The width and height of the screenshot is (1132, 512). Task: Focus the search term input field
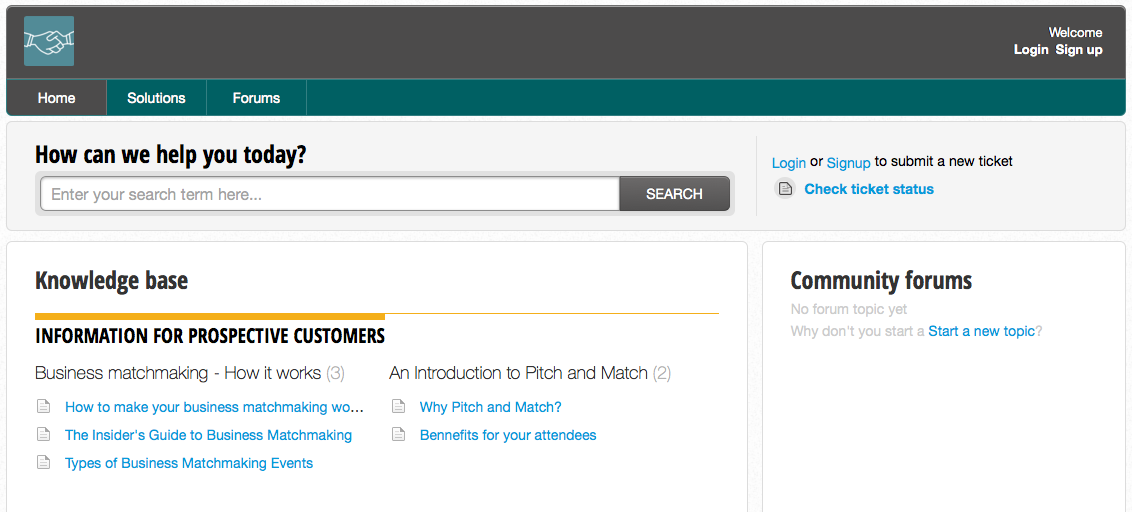330,194
